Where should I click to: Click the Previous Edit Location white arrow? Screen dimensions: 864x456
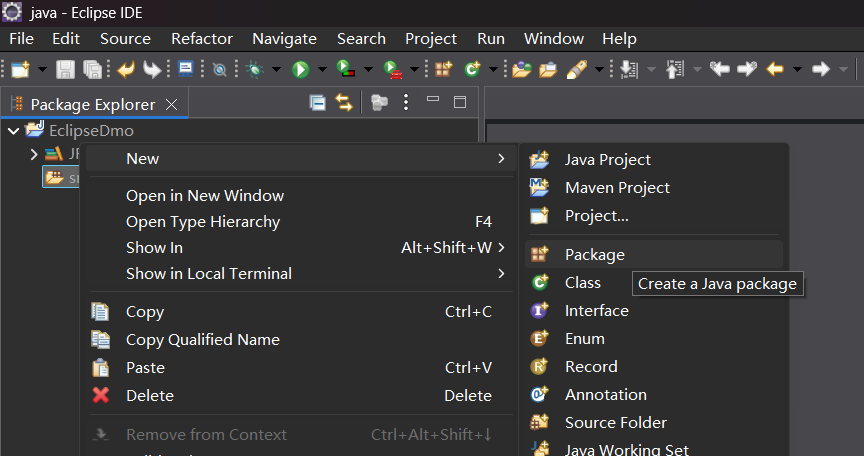coord(720,69)
